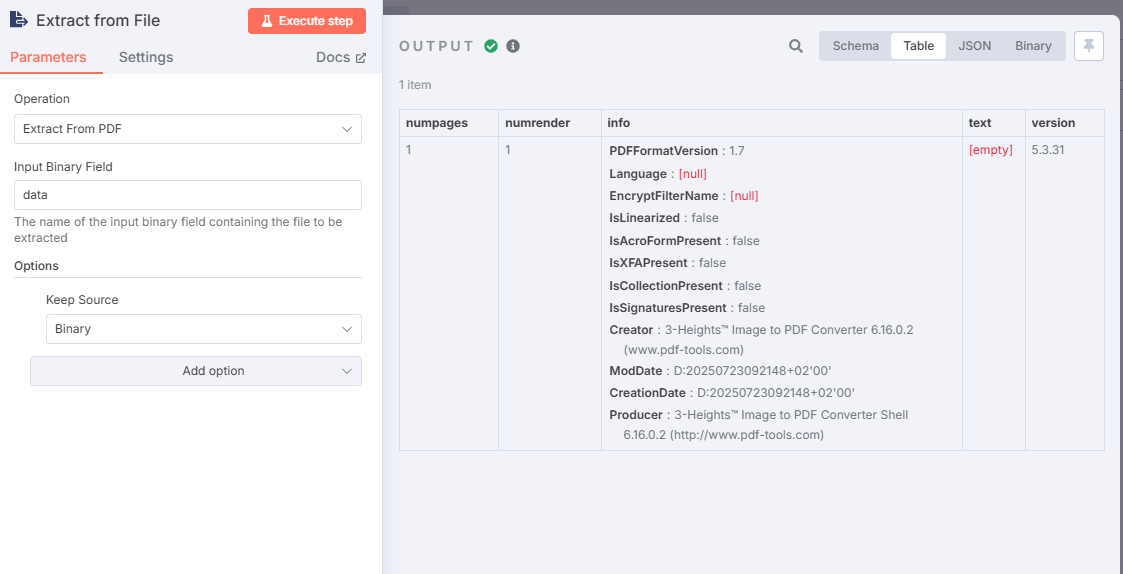Open the Operation dropdown

click(x=188, y=129)
